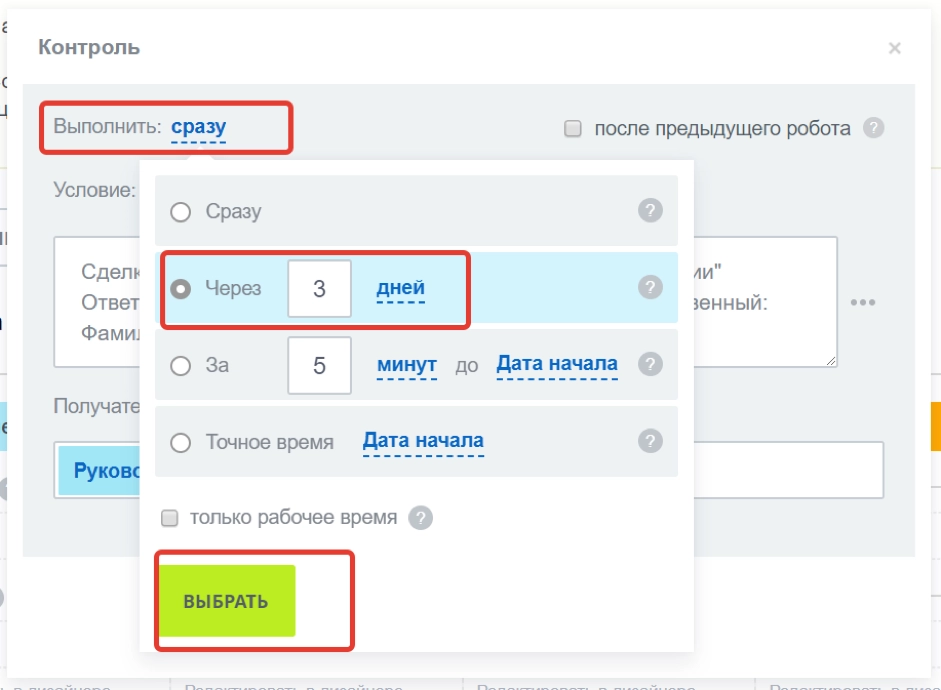
Task: Open help beside the "За ... минут" row
Action: pyautogui.click(x=650, y=365)
